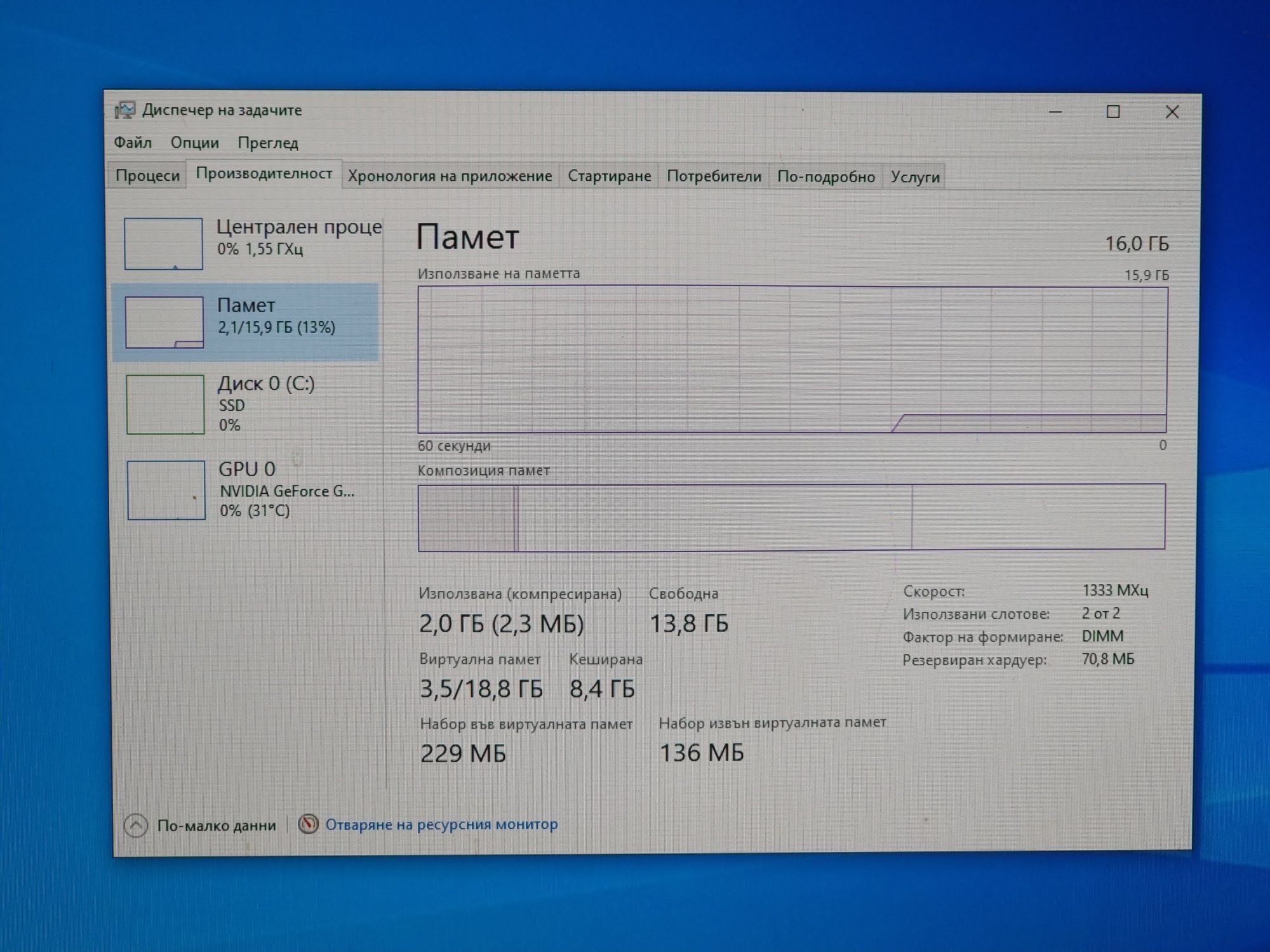Viewport: 1270px width, 952px height.
Task: Click the '8,4 ГБ' cached value
Action: [602, 689]
